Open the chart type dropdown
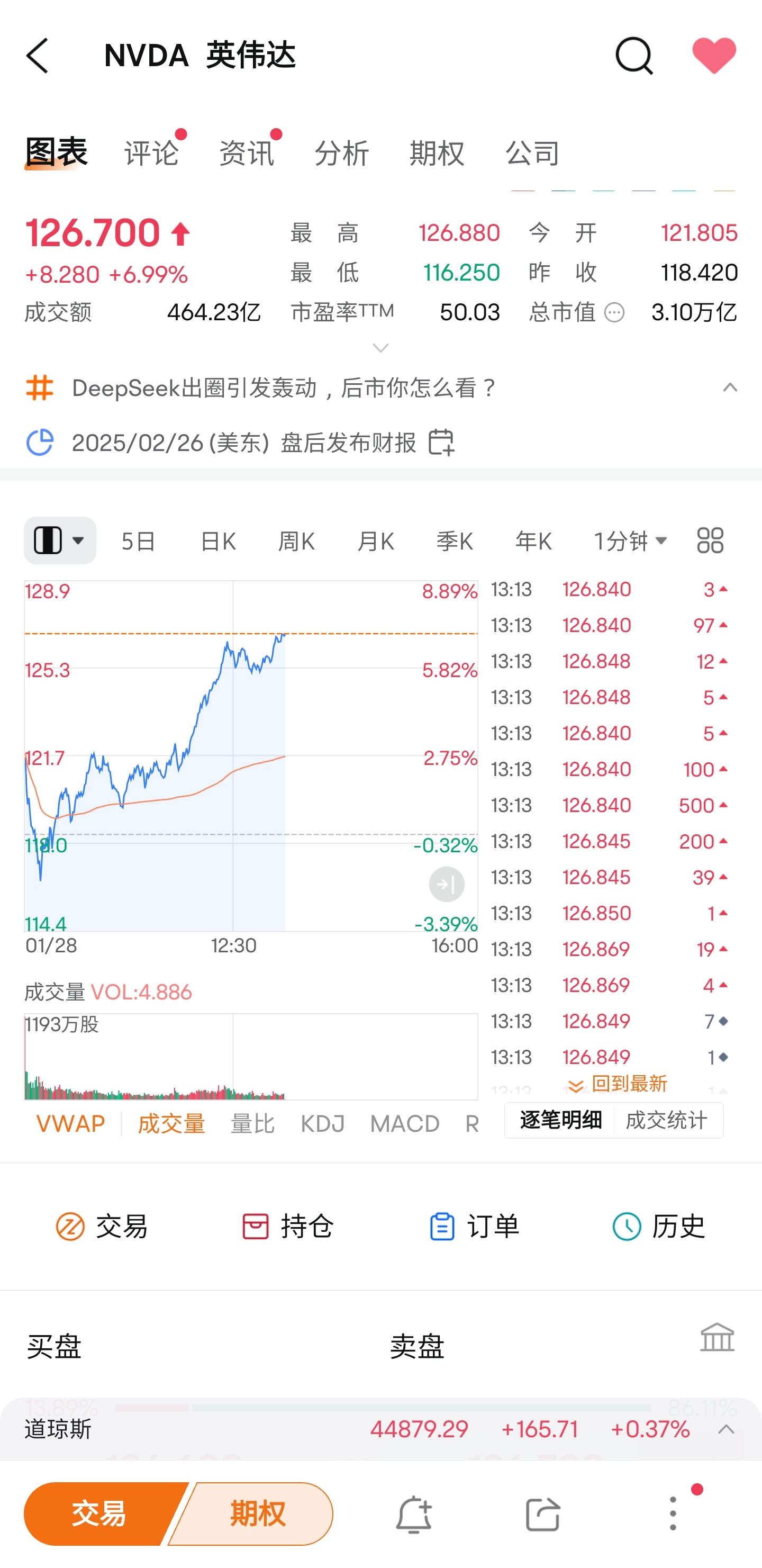This screenshot has width=762, height=1568. (x=60, y=540)
